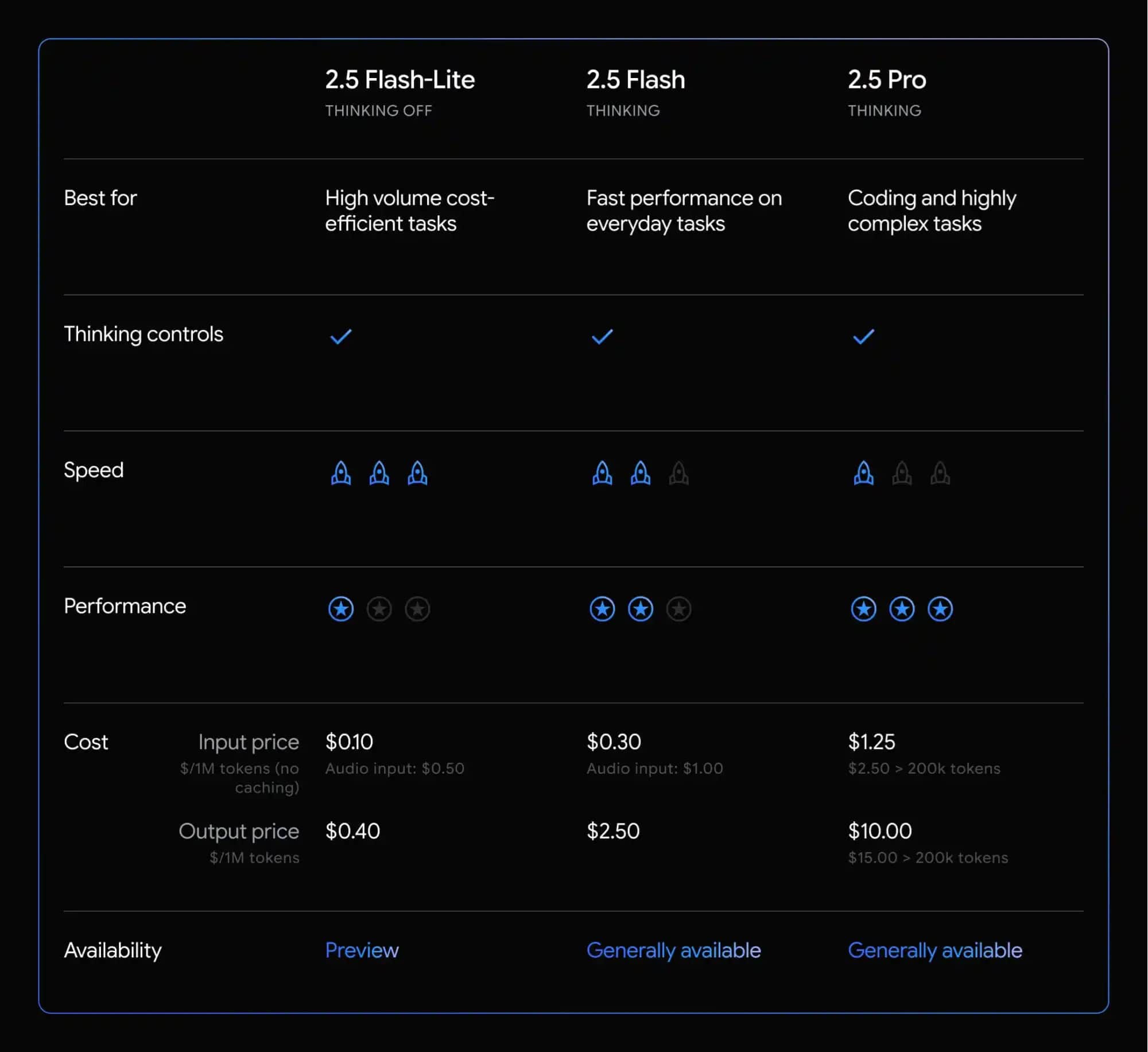
Task: Click the first rocket speed icon under 2.5 Flash-Lite
Action: (341, 473)
